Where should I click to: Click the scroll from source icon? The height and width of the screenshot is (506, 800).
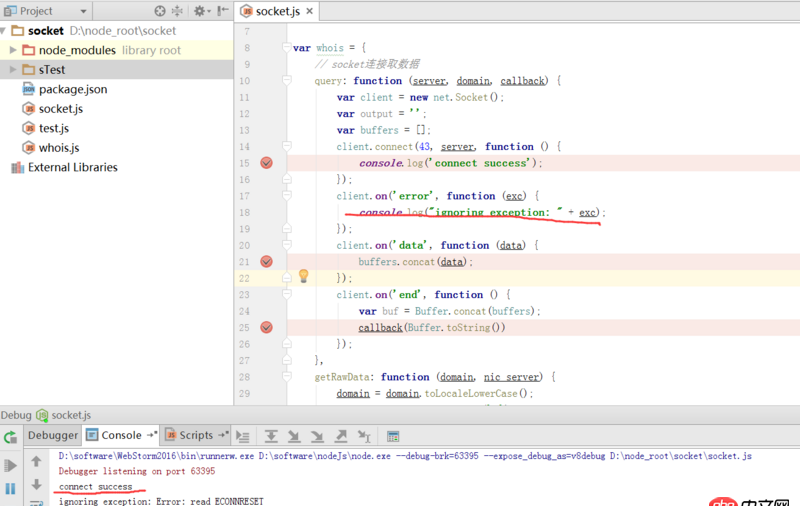160,11
